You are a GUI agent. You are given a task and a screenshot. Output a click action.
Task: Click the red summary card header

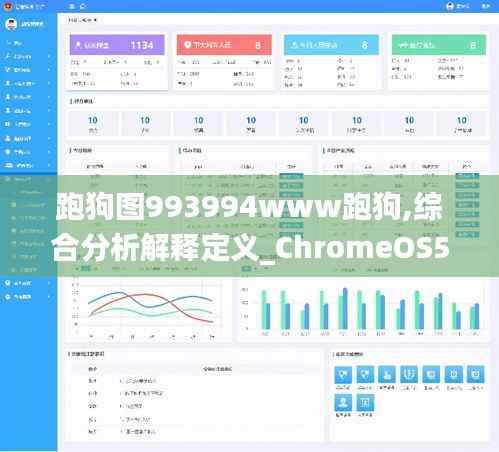coord(224,45)
